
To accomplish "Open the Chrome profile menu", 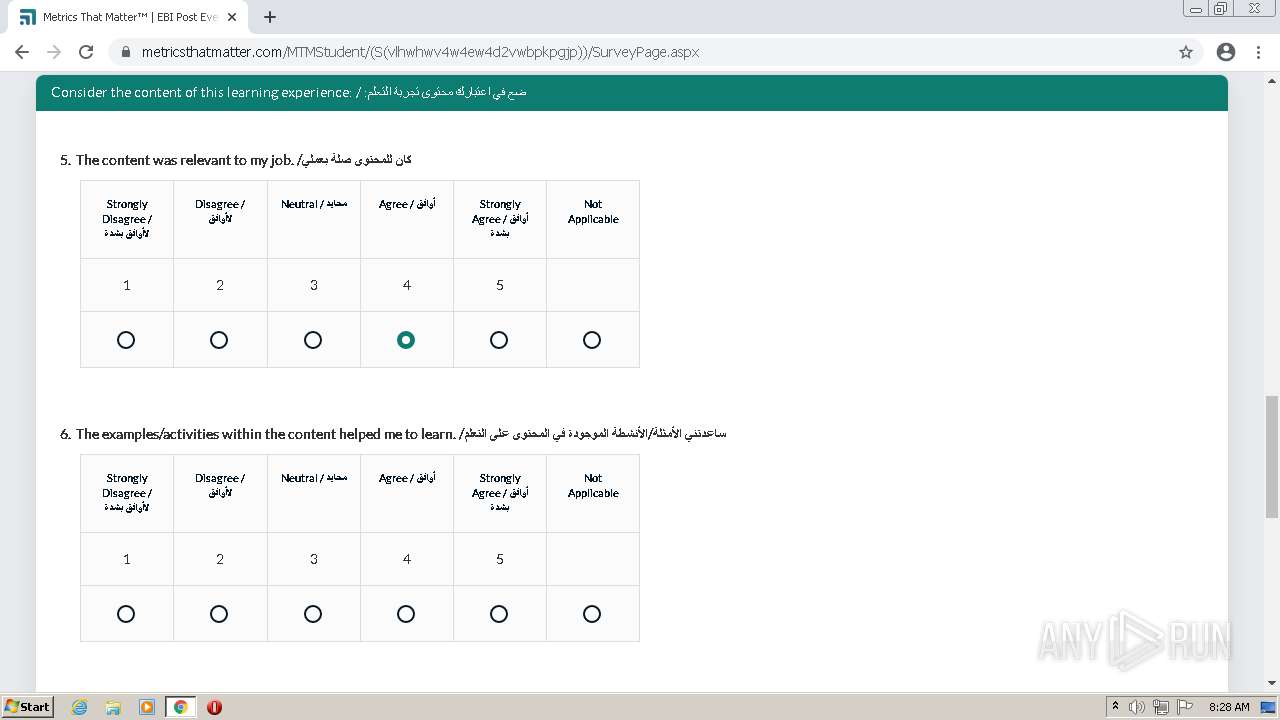I will click(1226, 52).
